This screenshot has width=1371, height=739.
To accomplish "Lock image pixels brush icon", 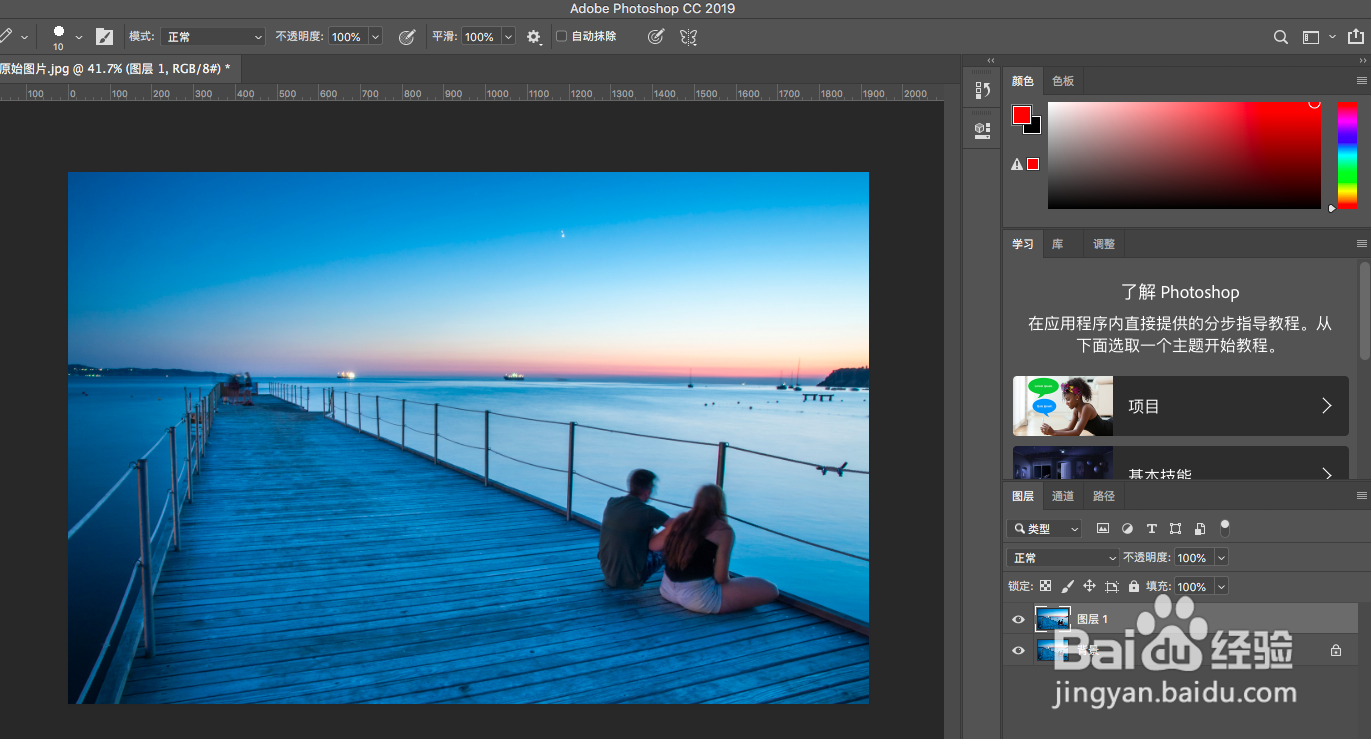I will click(1067, 586).
